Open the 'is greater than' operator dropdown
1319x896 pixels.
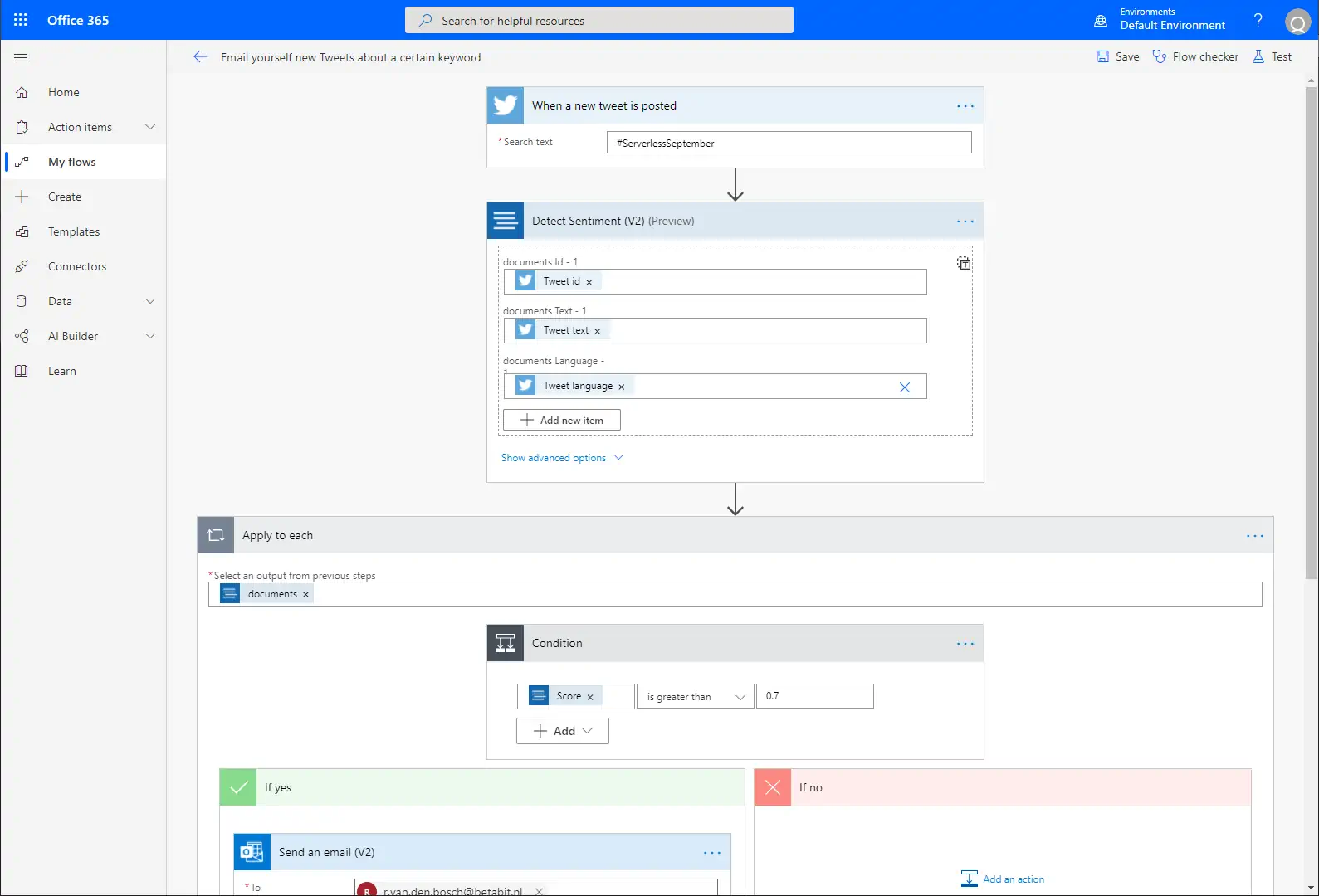click(696, 696)
